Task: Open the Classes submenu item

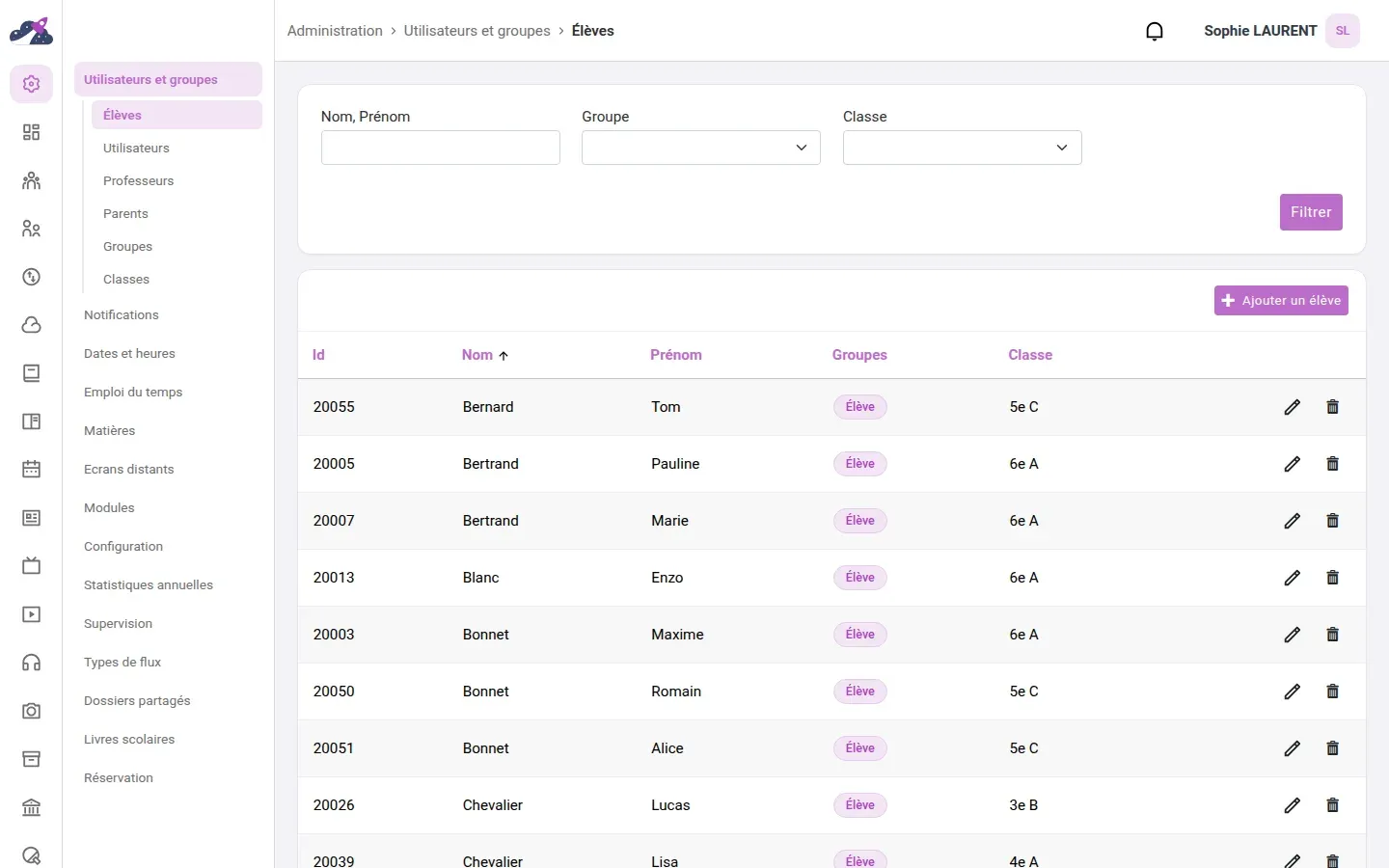Action: coord(126,280)
